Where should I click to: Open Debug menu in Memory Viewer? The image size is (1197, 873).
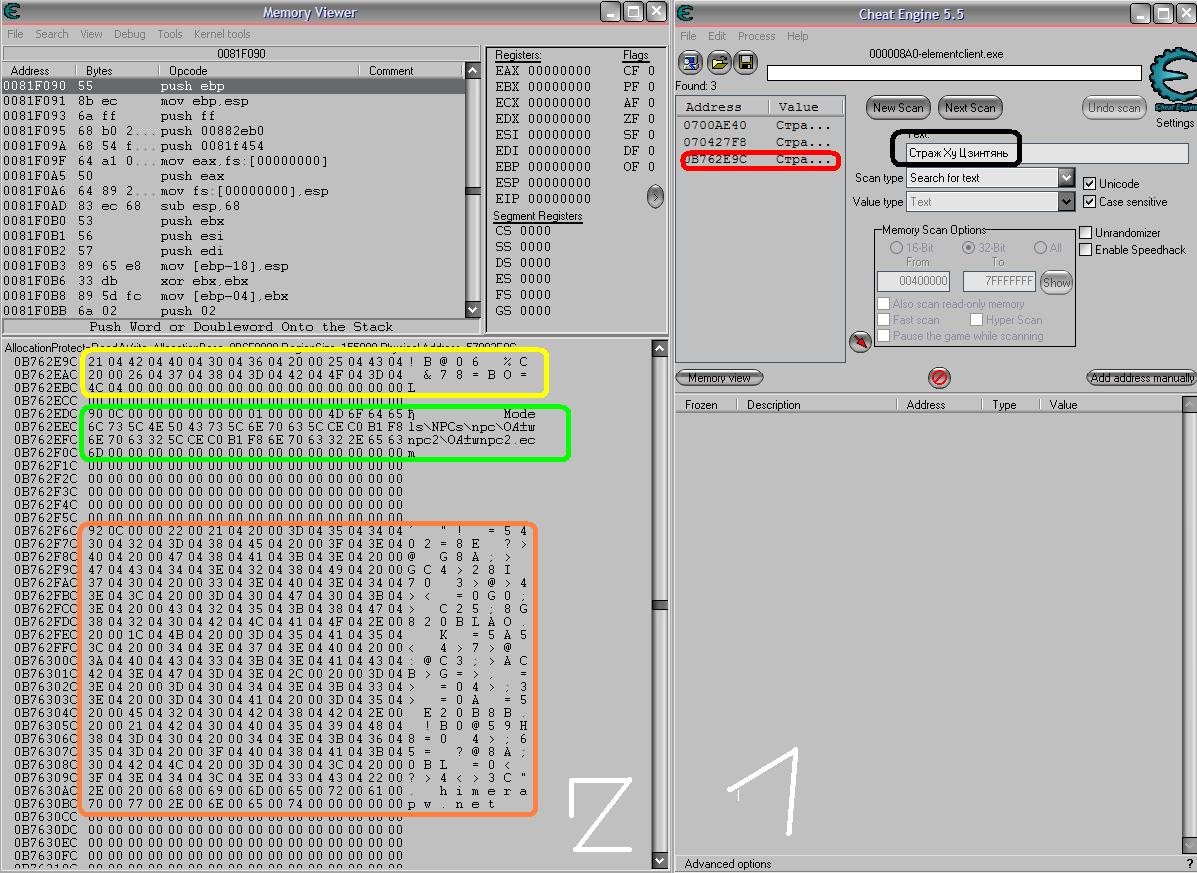pyautogui.click(x=129, y=34)
